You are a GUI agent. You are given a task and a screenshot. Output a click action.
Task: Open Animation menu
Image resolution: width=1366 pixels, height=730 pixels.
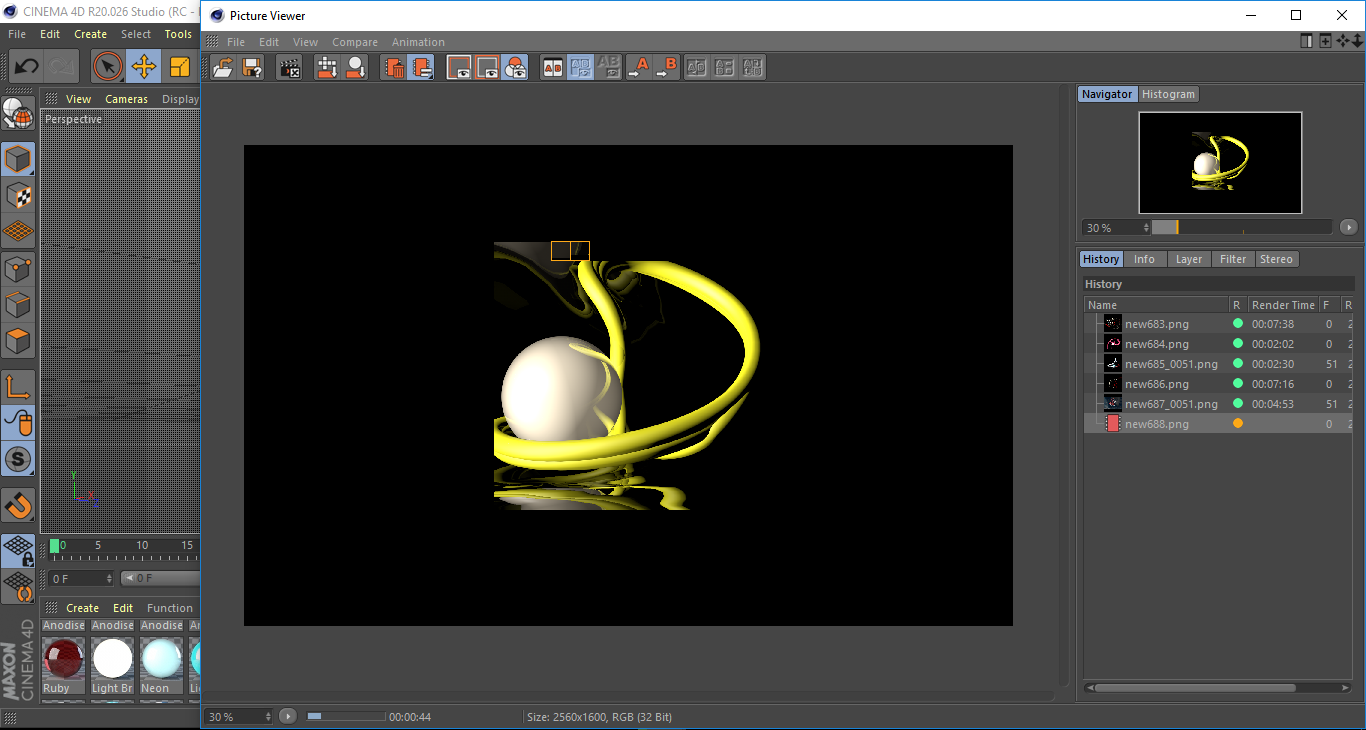[418, 42]
